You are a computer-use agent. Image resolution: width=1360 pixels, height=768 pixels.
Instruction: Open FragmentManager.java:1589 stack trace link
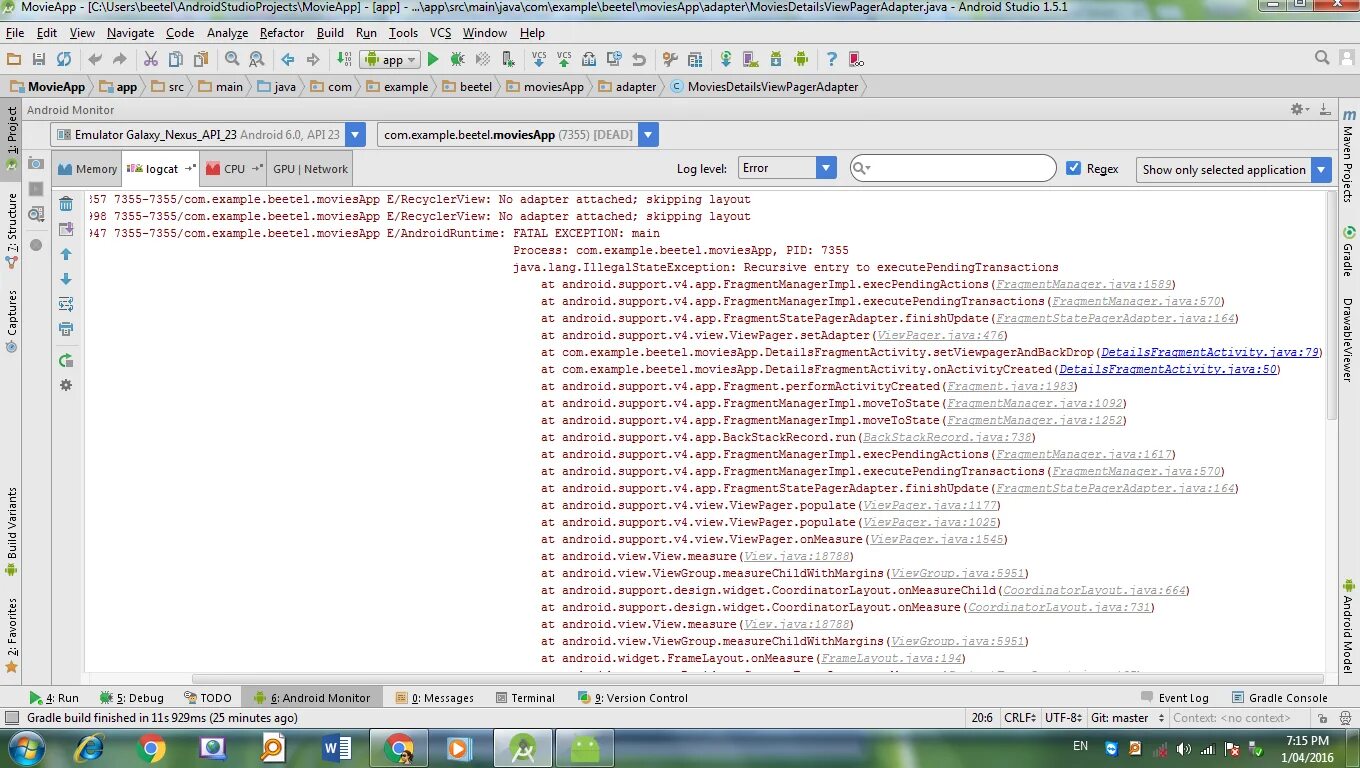(1084, 284)
